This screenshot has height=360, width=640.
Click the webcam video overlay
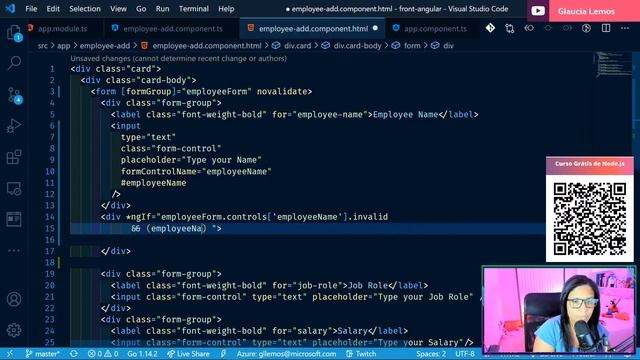559,310
